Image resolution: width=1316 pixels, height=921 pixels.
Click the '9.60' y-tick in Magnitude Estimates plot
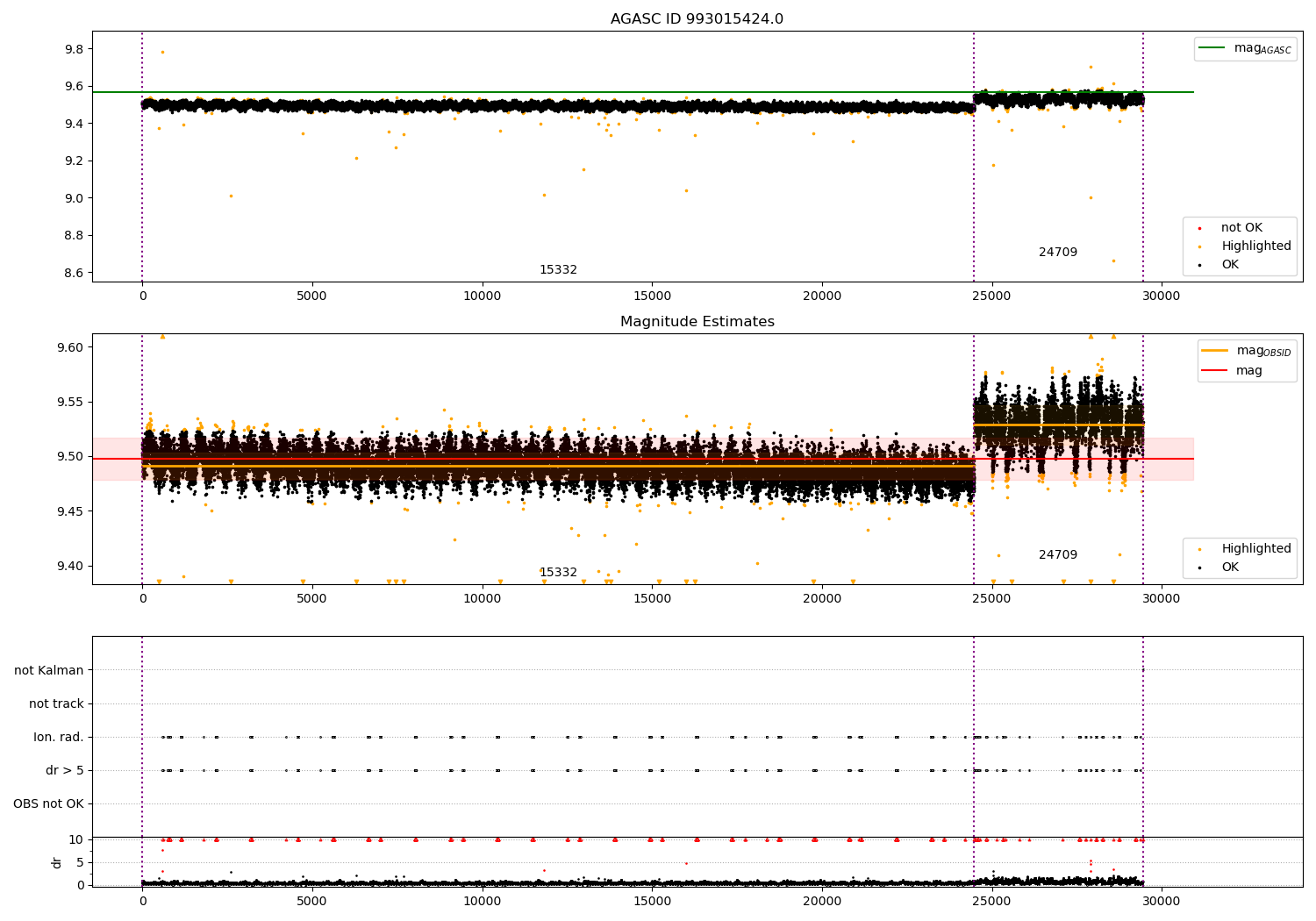click(x=70, y=347)
